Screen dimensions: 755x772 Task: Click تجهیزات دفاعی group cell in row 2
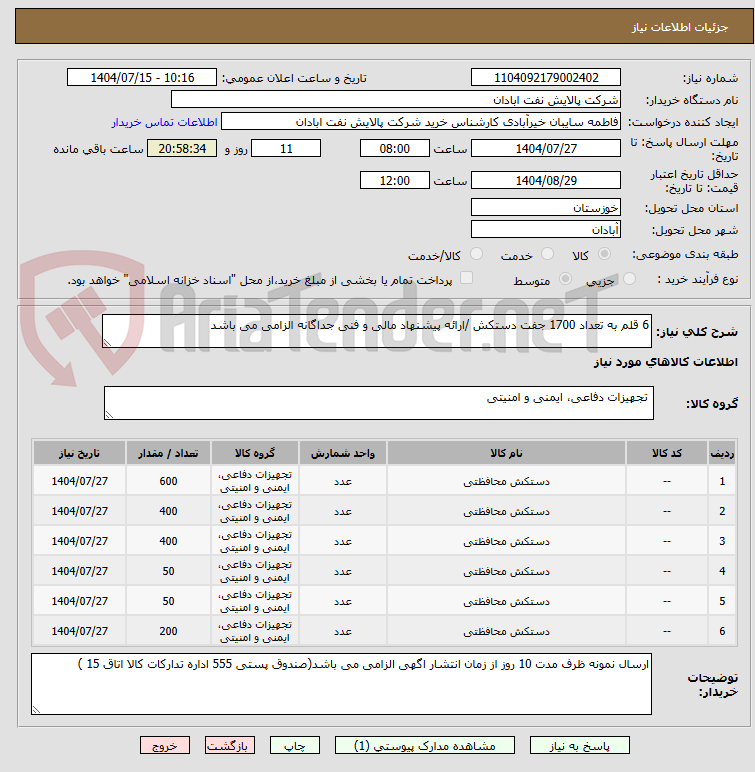(x=255, y=511)
